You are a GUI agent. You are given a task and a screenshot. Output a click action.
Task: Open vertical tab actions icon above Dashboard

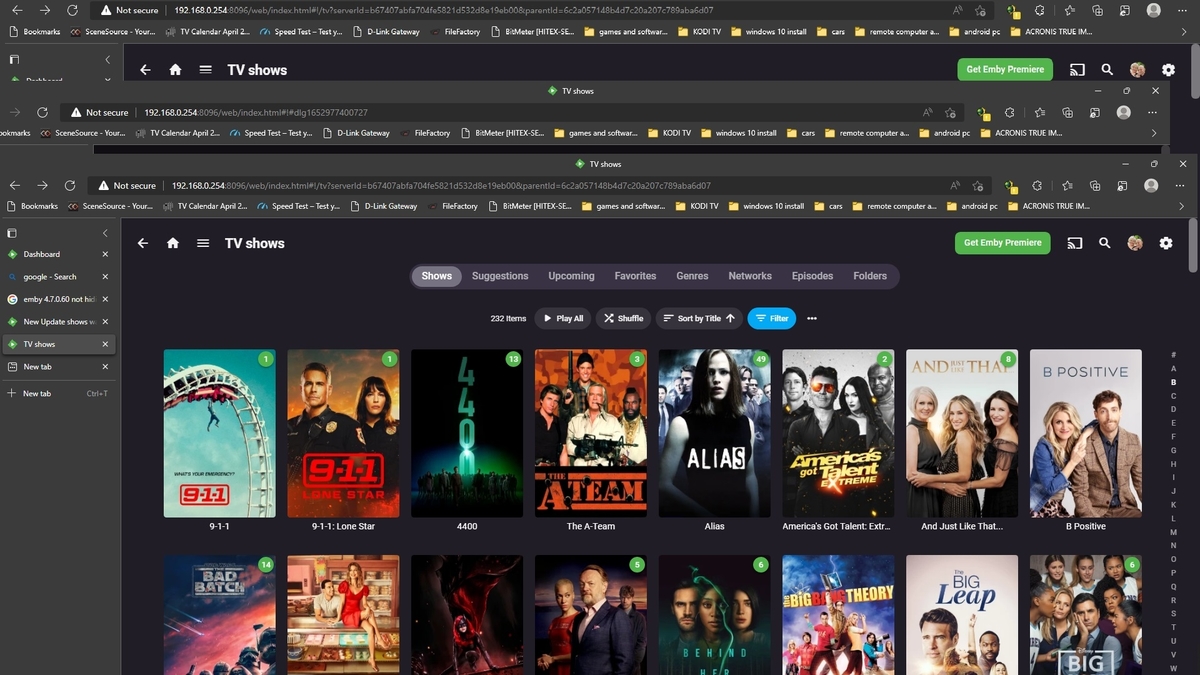coord(12,232)
